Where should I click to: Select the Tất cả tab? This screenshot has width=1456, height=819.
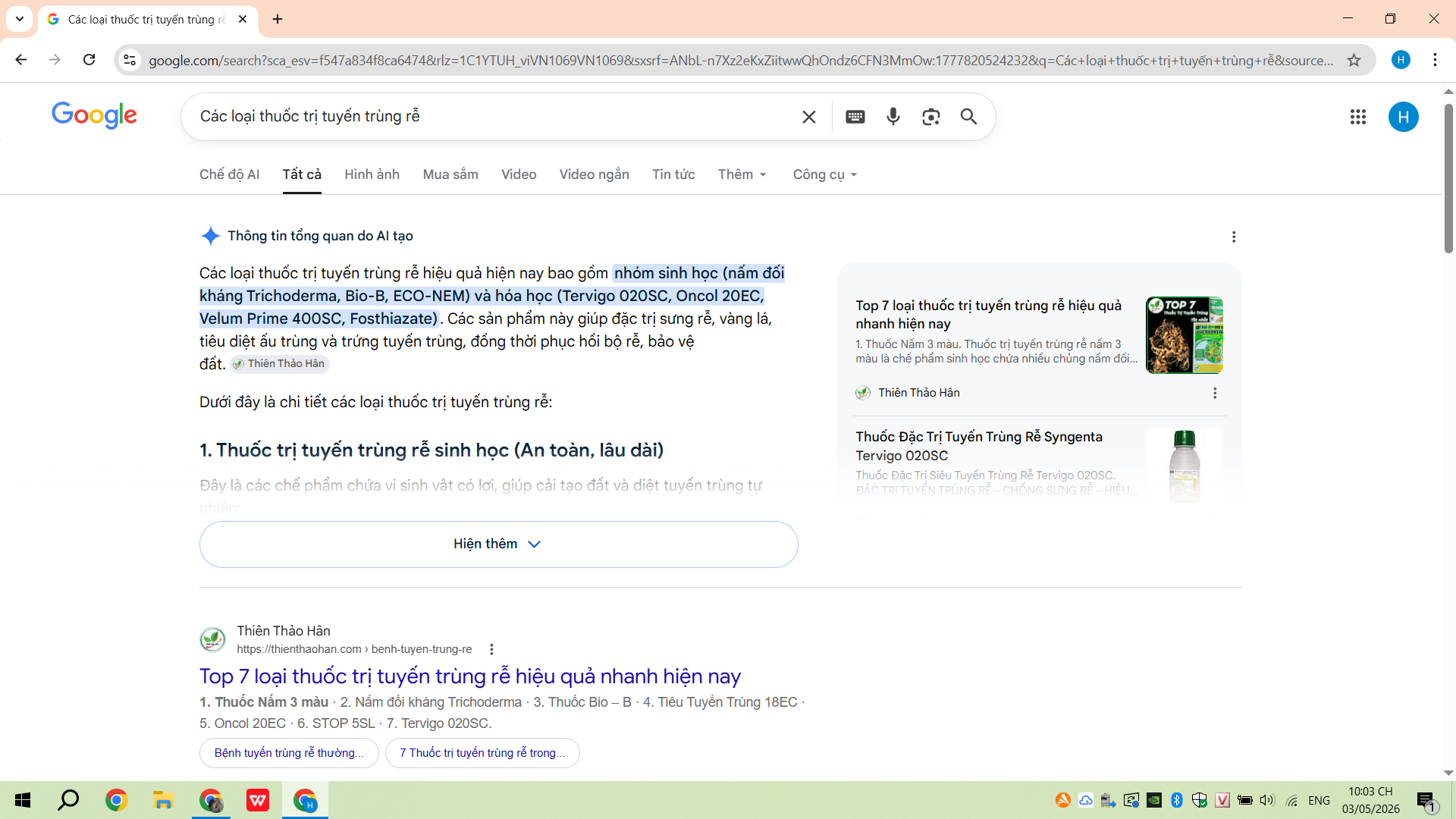pos(302,174)
